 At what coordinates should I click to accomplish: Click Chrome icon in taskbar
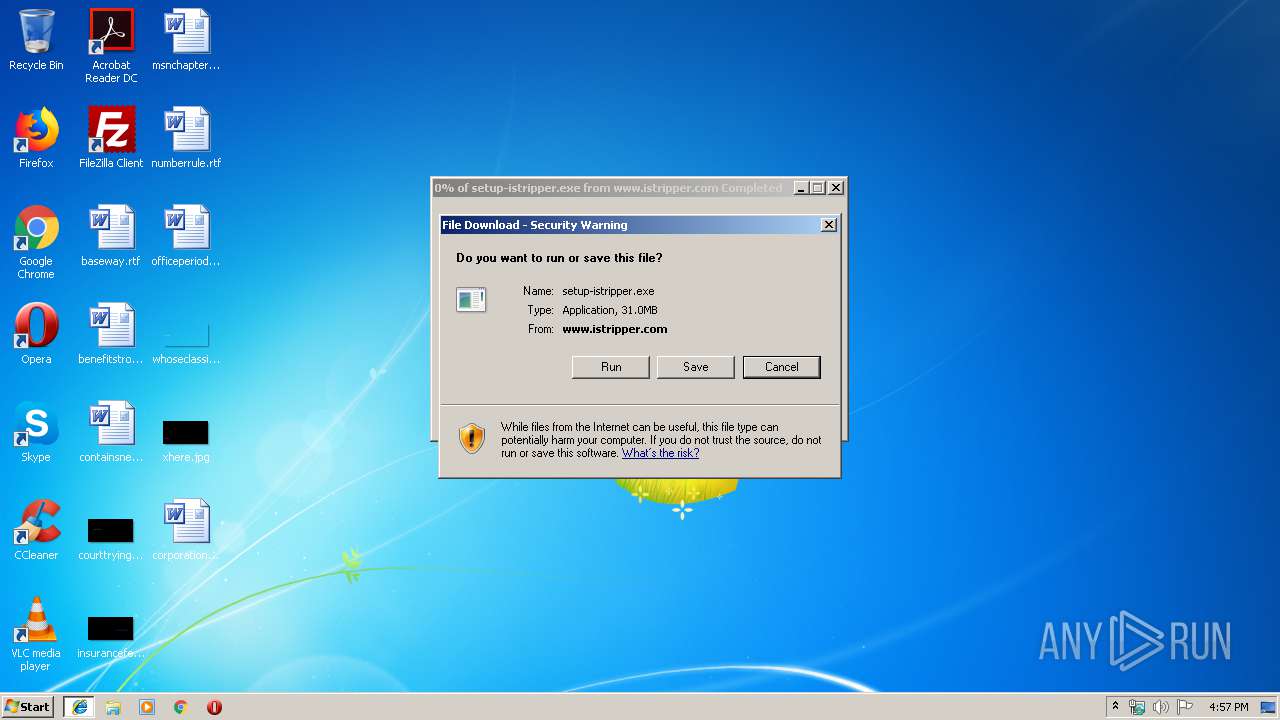pyautogui.click(x=180, y=707)
